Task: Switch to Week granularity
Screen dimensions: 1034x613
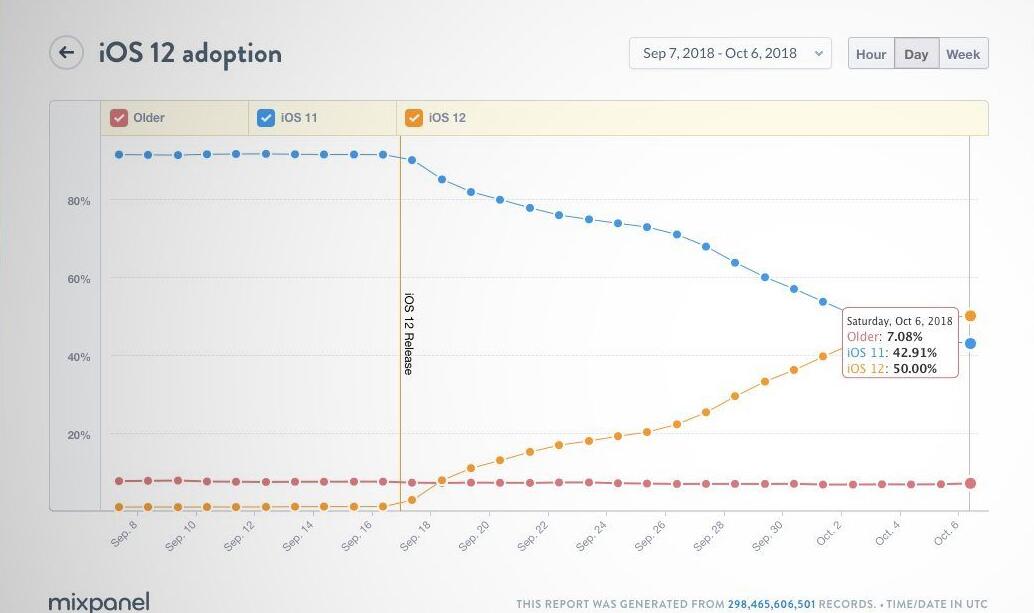Action: tap(963, 54)
